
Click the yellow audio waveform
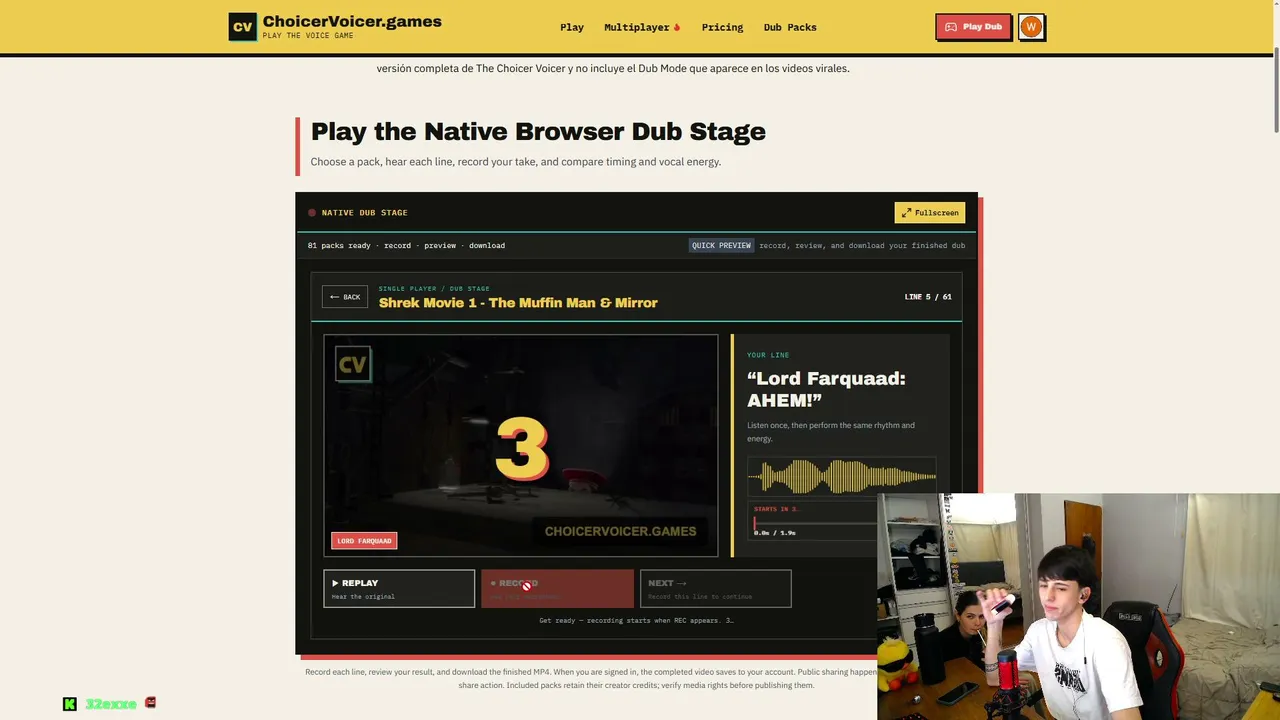[x=842, y=477]
